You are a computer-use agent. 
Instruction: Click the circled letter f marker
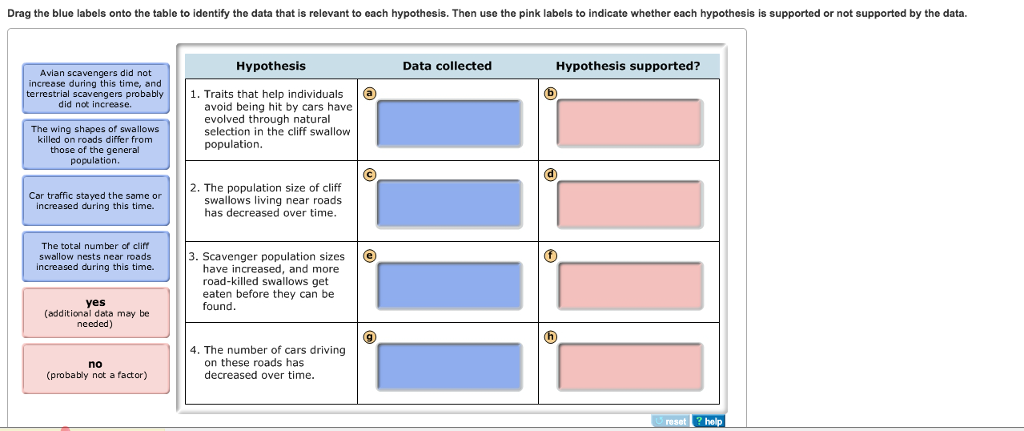(548, 255)
